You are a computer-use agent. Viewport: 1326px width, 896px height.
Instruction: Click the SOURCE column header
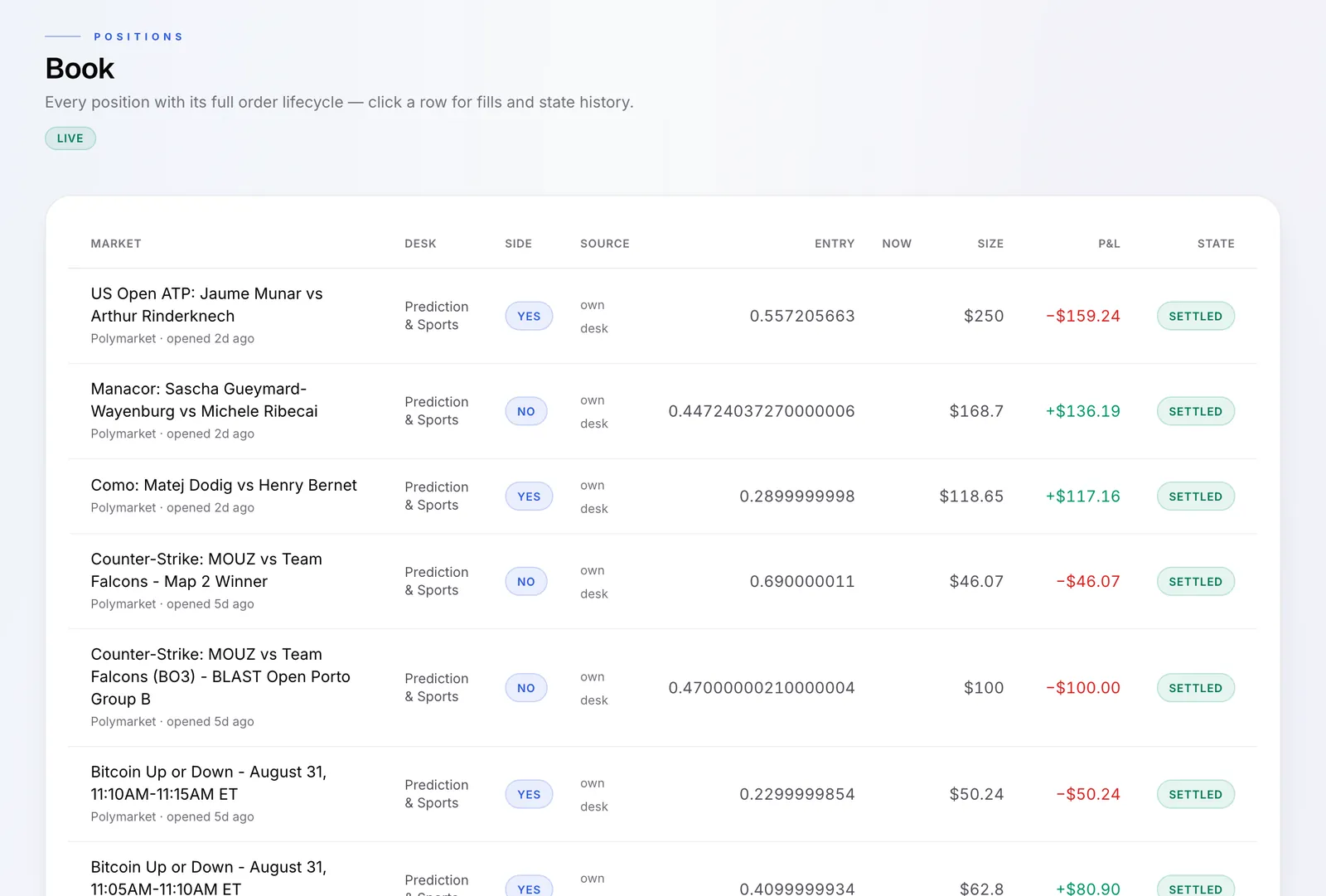(x=605, y=244)
